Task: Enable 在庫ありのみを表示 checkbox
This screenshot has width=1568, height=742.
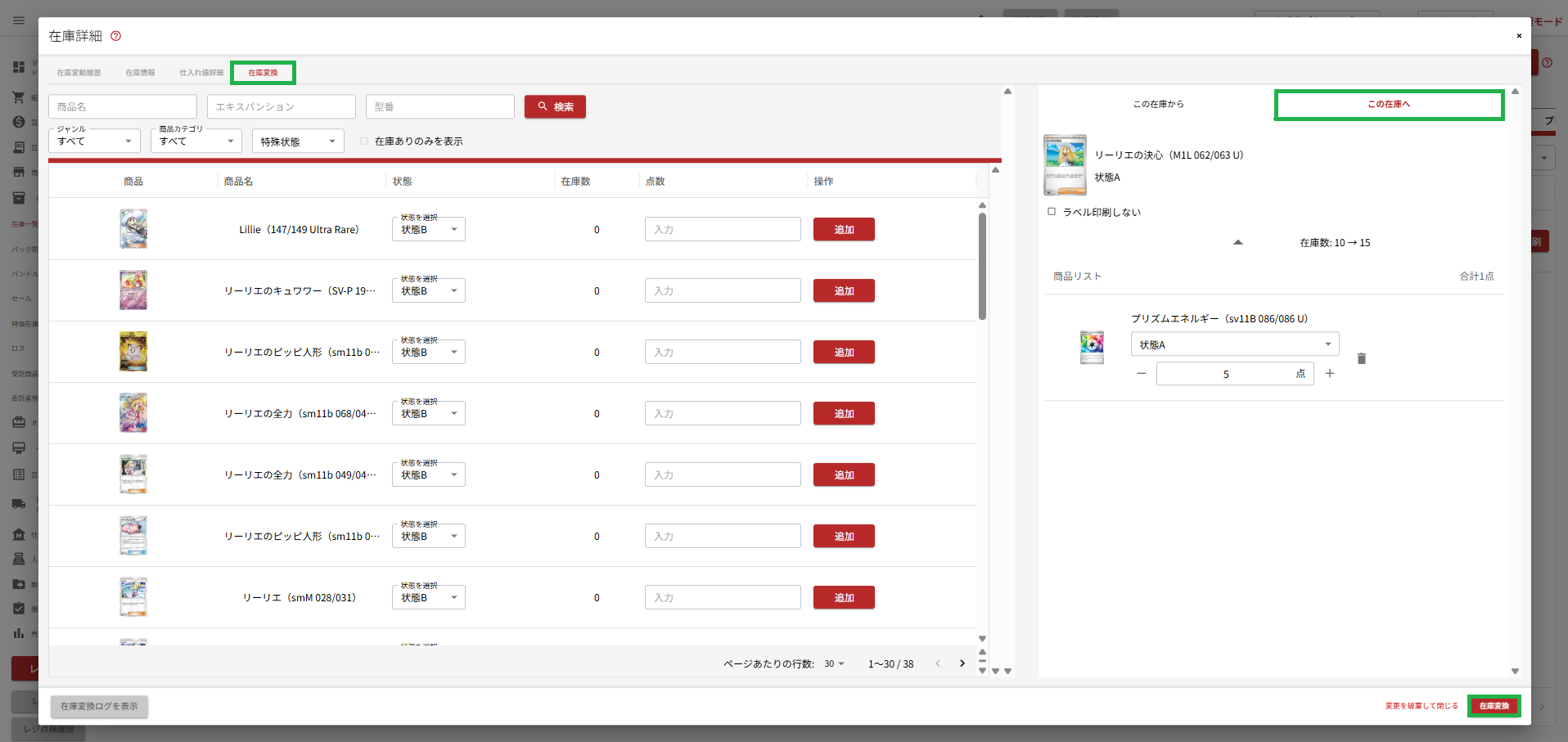Action: coord(364,142)
